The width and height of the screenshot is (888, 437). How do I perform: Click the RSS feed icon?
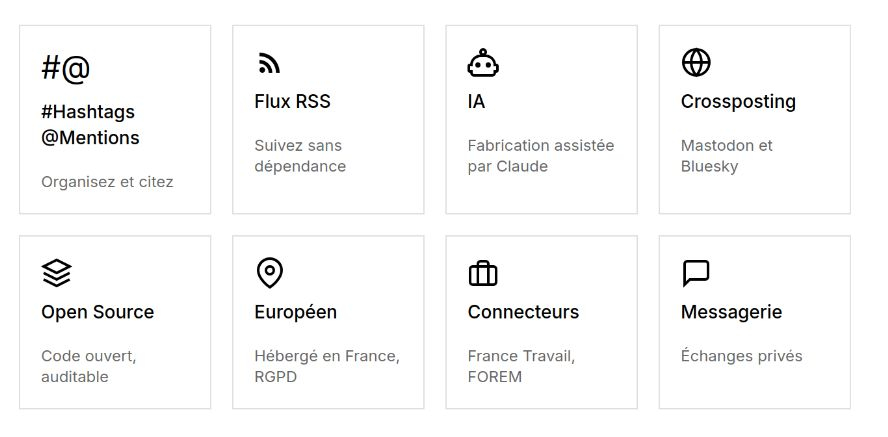[269, 64]
